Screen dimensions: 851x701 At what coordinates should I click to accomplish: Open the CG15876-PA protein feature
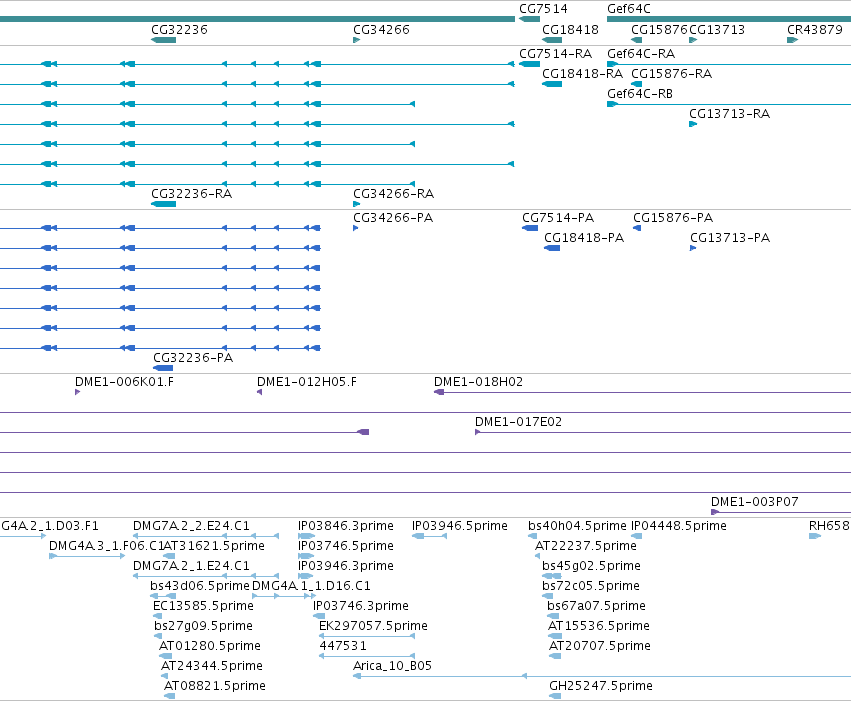637,228
